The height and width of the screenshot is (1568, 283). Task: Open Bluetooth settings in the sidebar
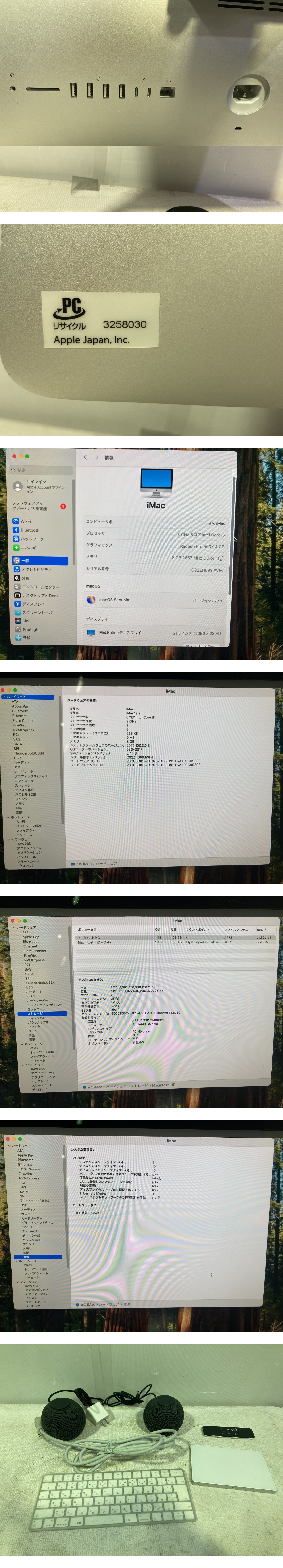29,530
